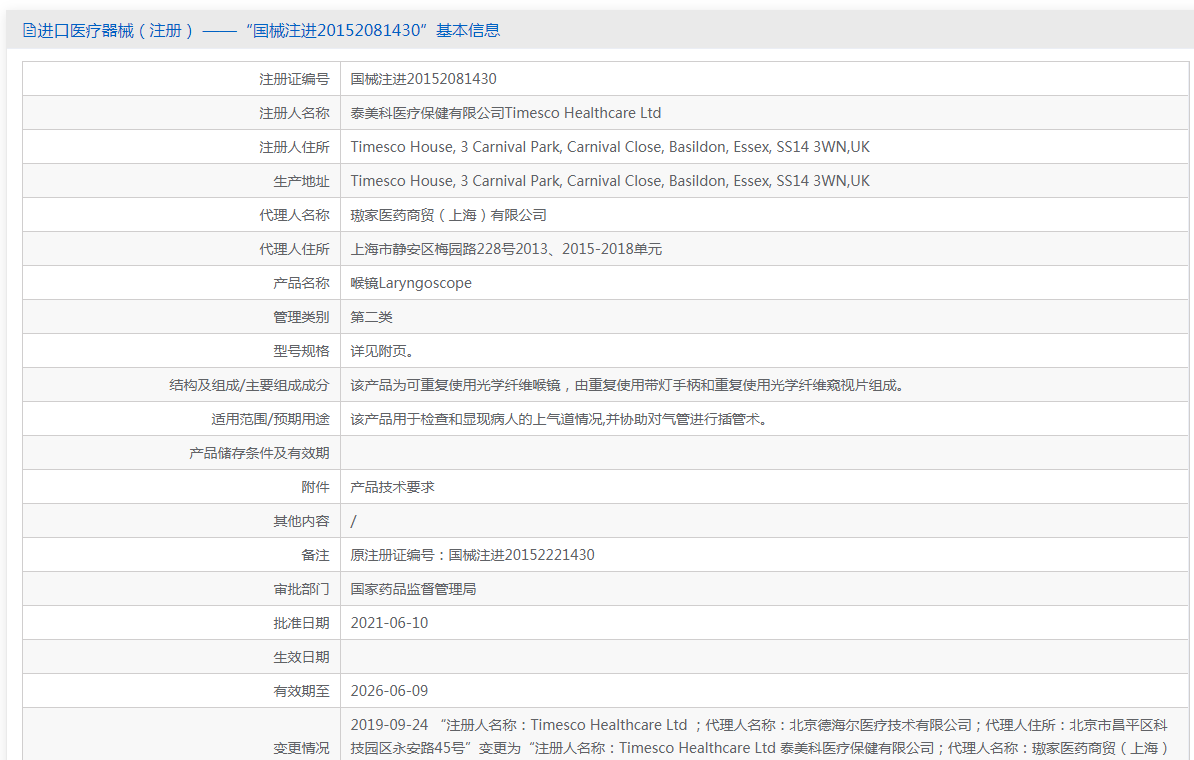
Task: Select the value 第二类
Action: click(x=372, y=318)
